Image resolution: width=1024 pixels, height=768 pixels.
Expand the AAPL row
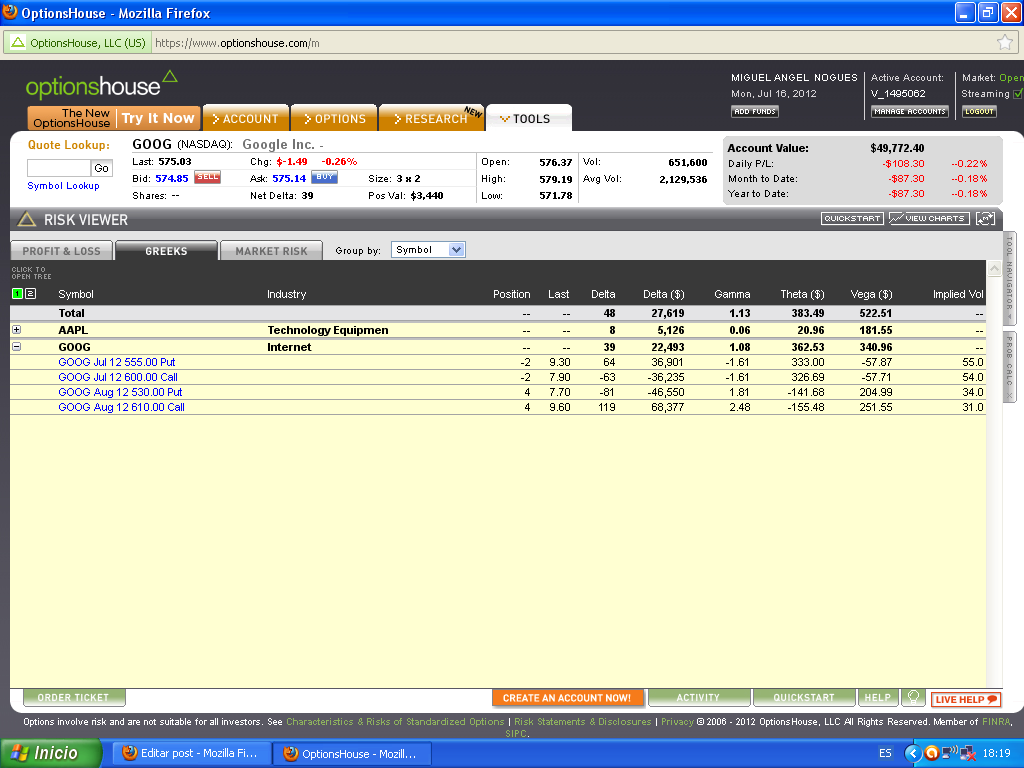[17, 330]
